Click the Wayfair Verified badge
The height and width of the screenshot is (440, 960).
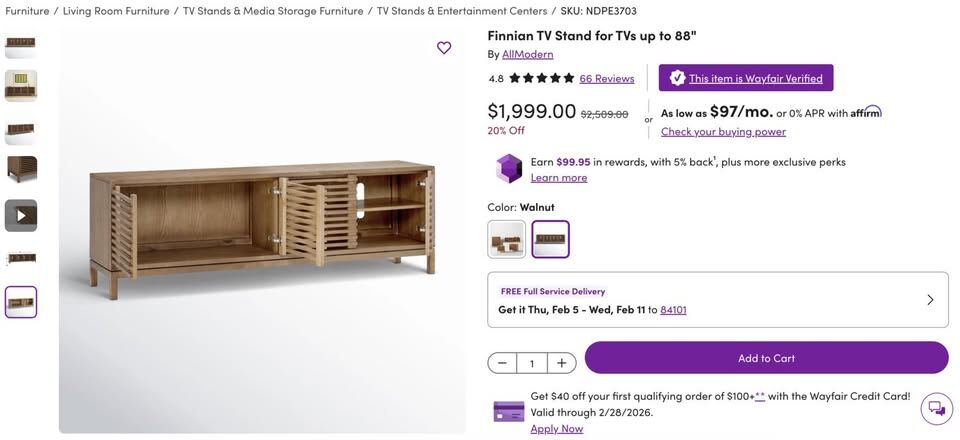coord(746,78)
